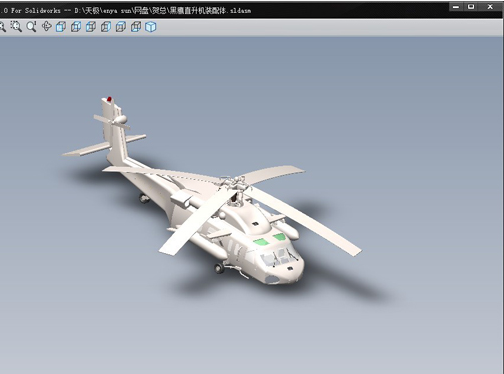
Task: Switch to back view cube icon
Action: [76, 27]
